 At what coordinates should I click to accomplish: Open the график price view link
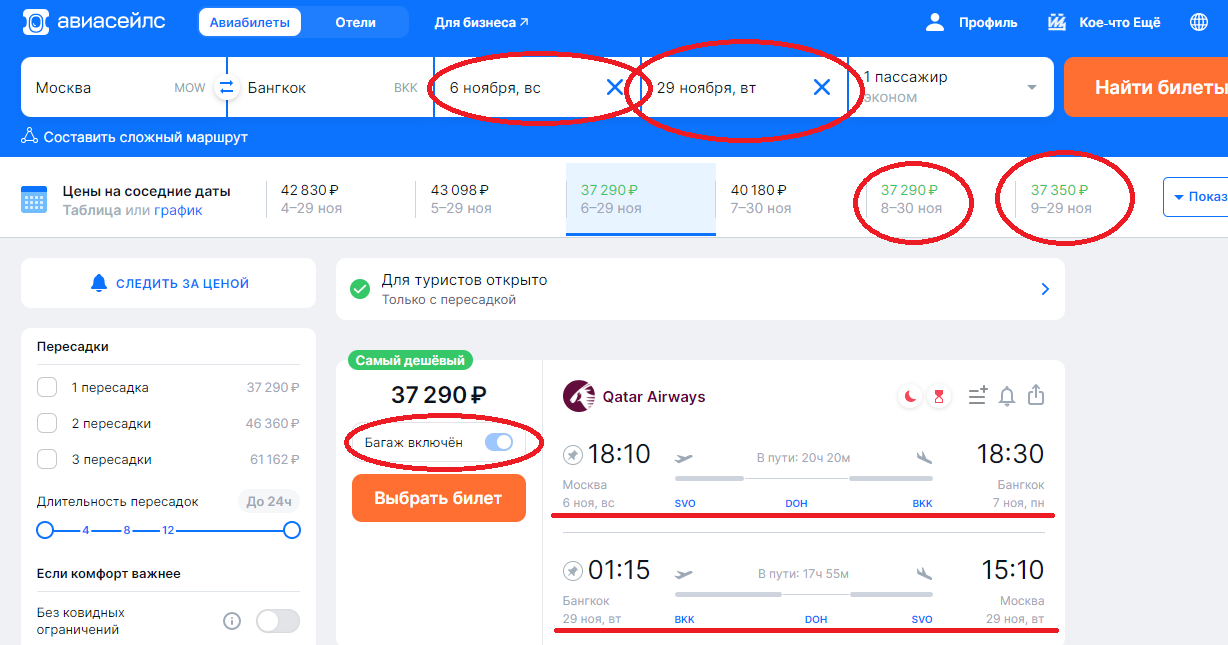[178, 210]
